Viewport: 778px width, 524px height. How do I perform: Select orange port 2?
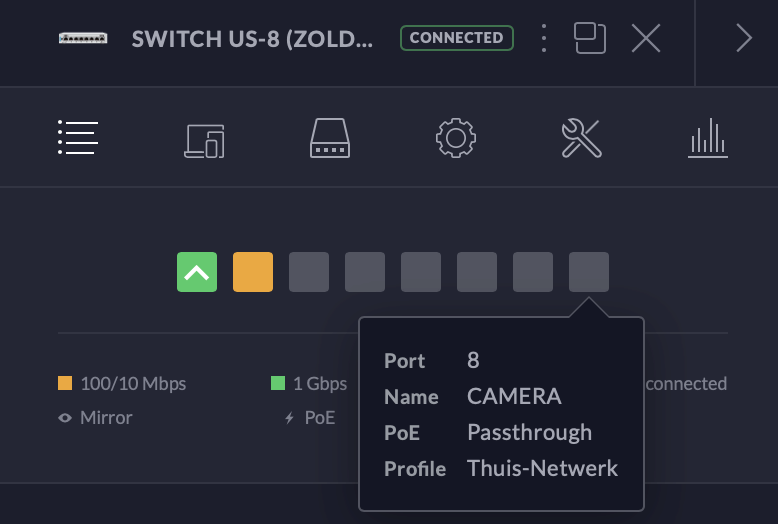(x=253, y=272)
